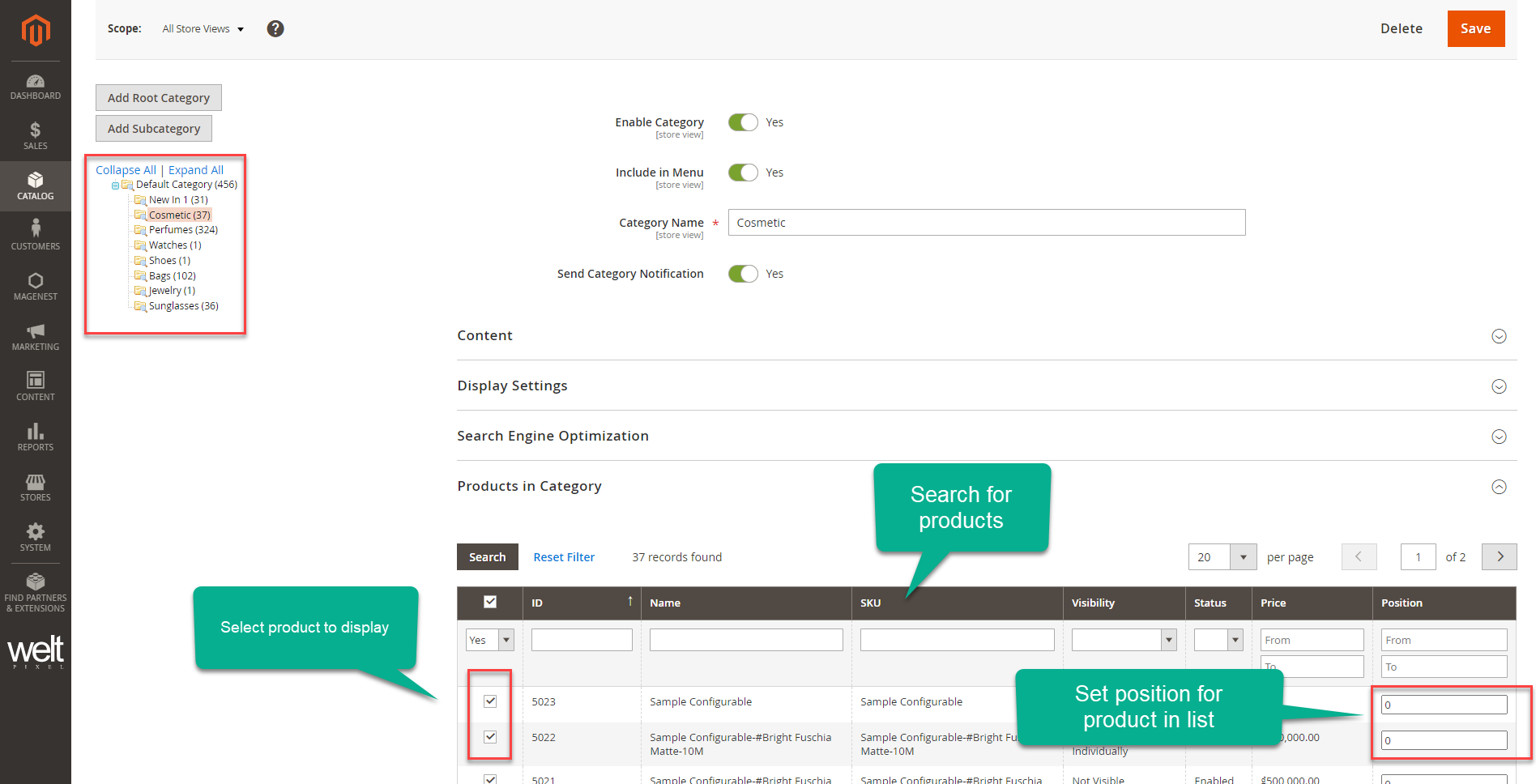
Task: Click the Collapse All link
Action: (126, 170)
